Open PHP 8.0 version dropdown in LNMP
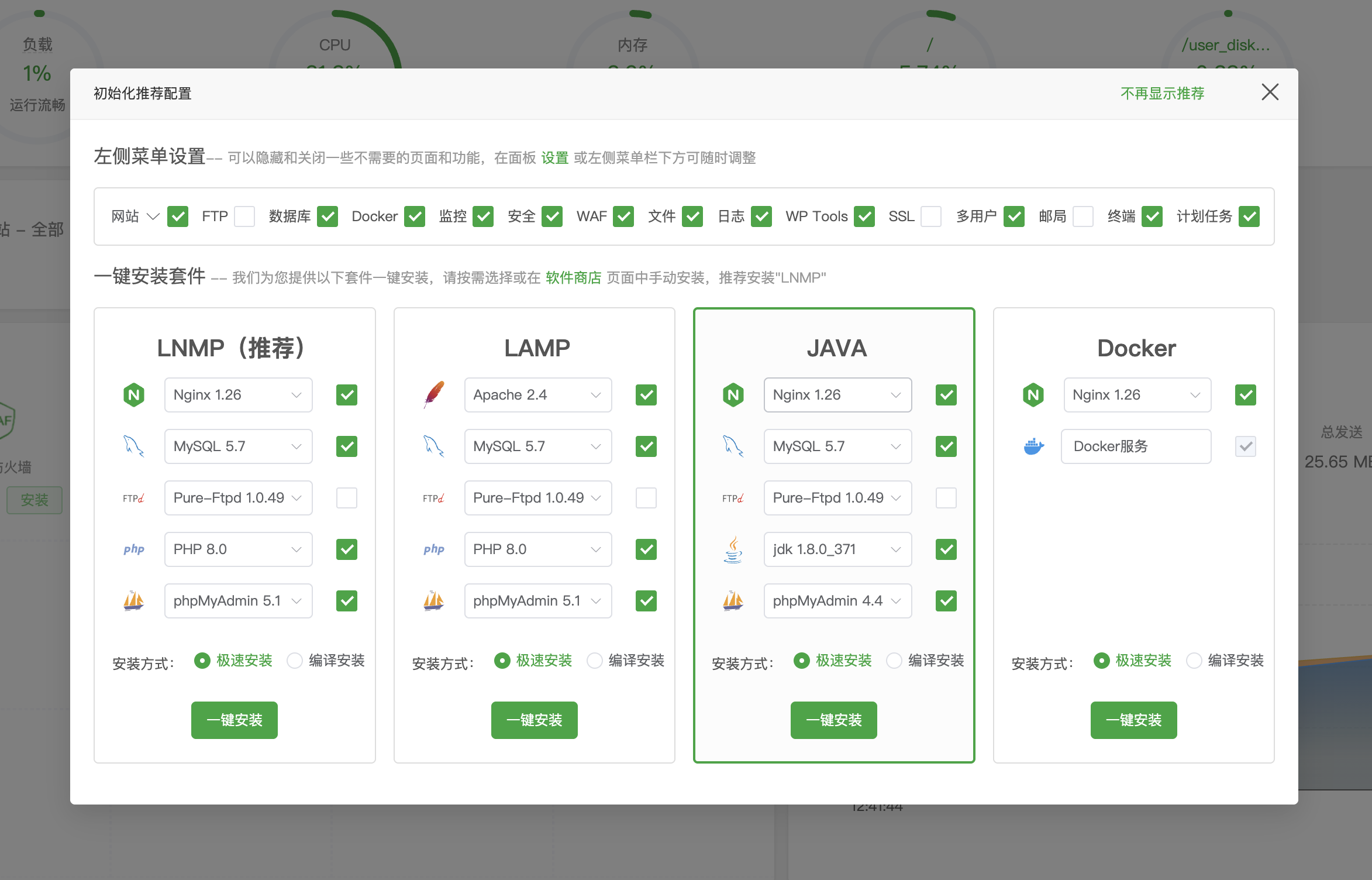 239,549
